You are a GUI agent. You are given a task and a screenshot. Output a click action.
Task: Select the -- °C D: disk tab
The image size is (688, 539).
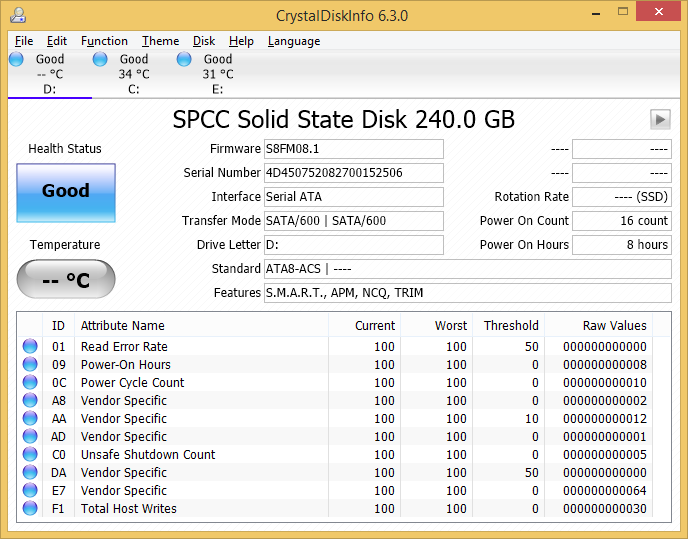(x=50, y=74)
